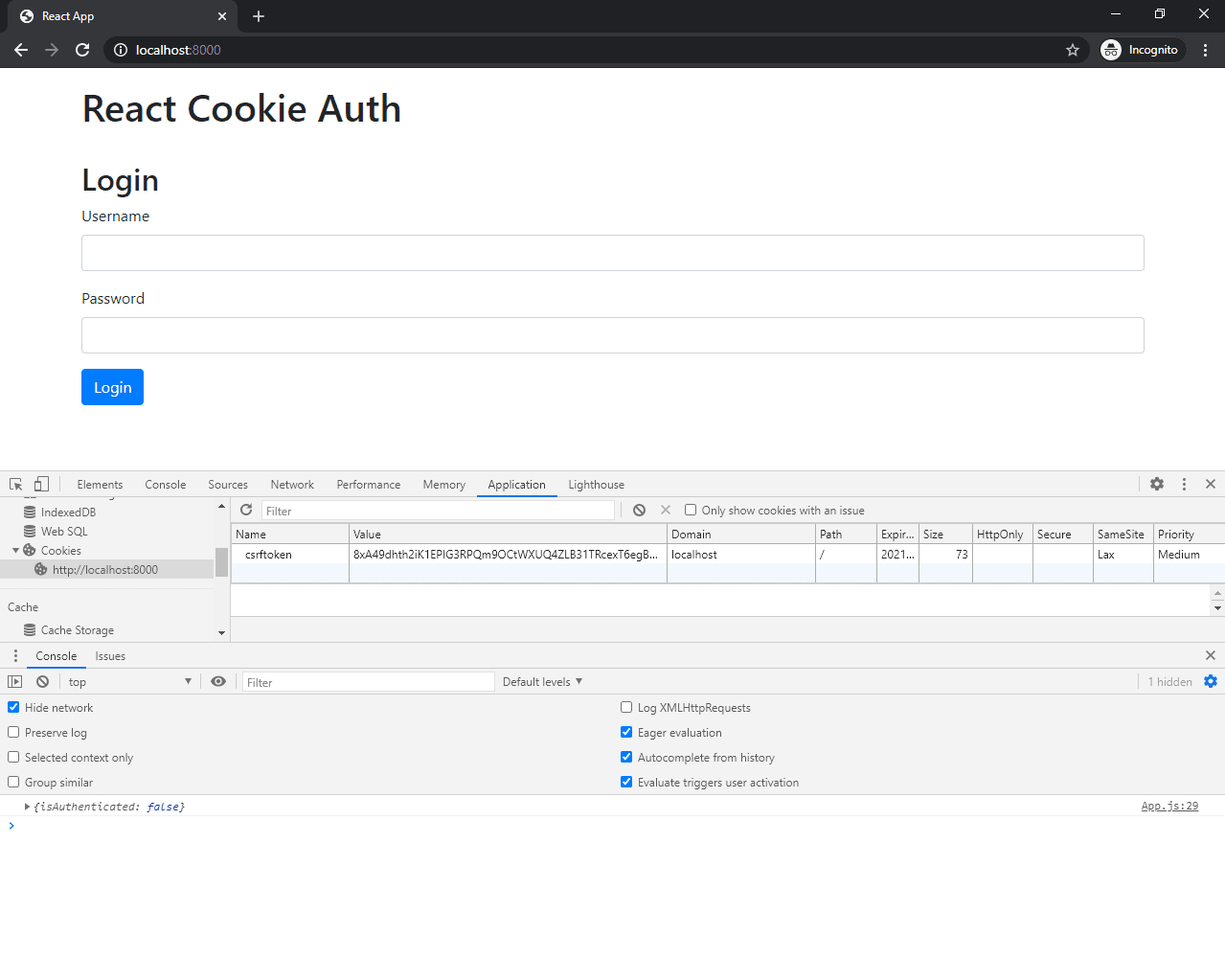Open DevTools settings with the gear icon
This screenshot has height=980, width=1225.
pos(1157,484)
